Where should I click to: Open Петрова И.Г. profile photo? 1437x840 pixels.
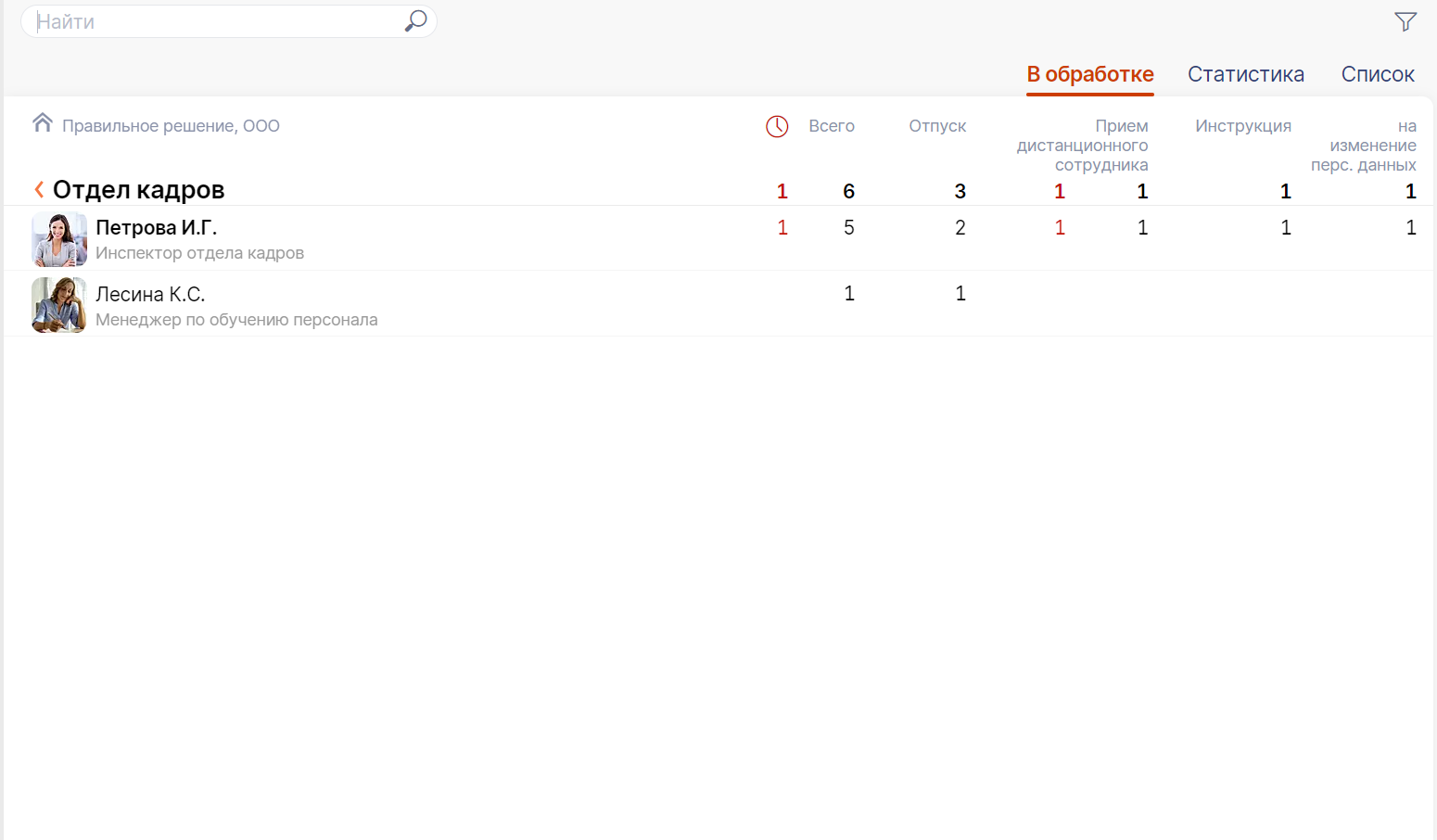coord(59,239)
